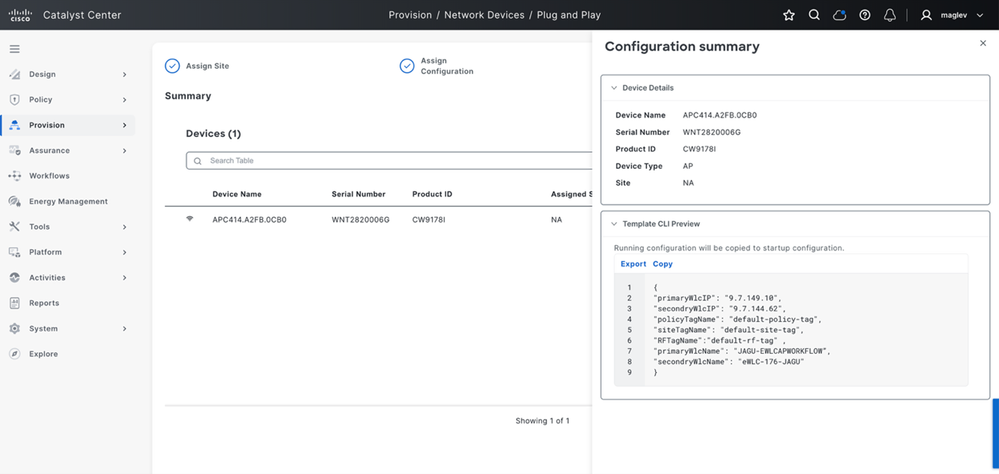999x474 pixels.
Task: Open the maglev user dropdown
Action: coord(980,16)
